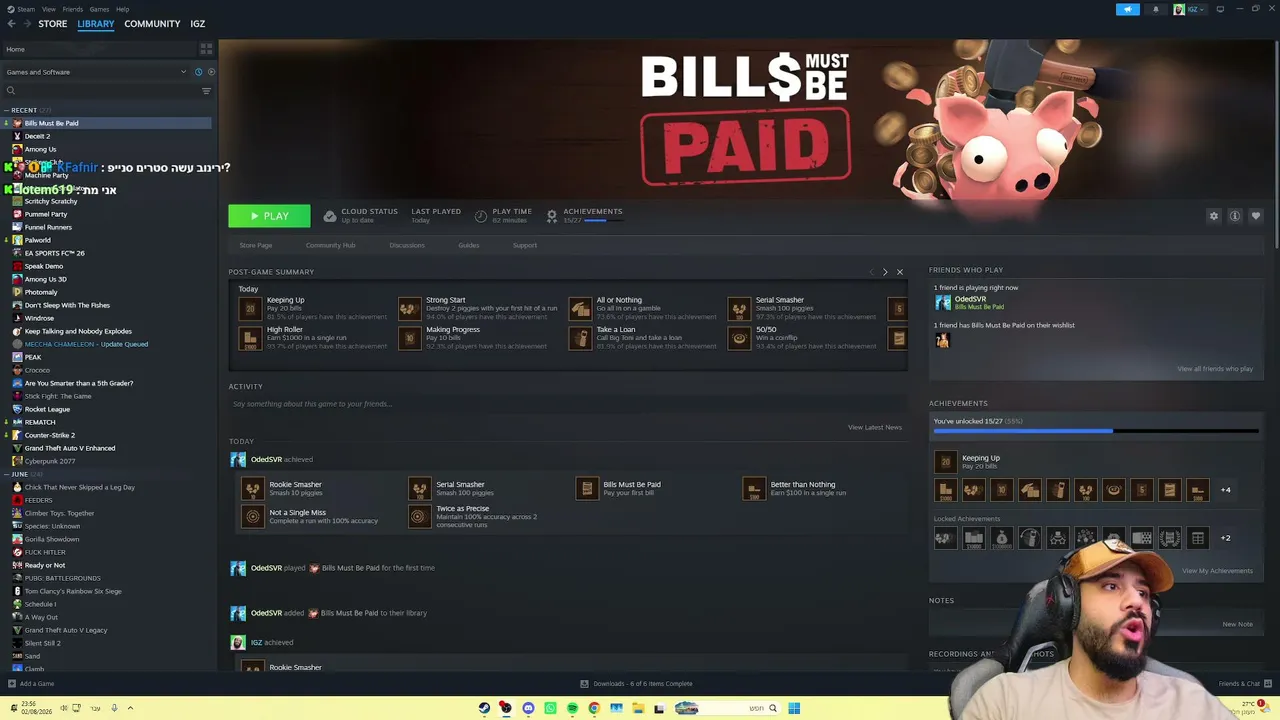1280x720 pixels.
Task: Switch to the COMMUNITY tab
Action: pyautogui.click(x=152, y=24)
